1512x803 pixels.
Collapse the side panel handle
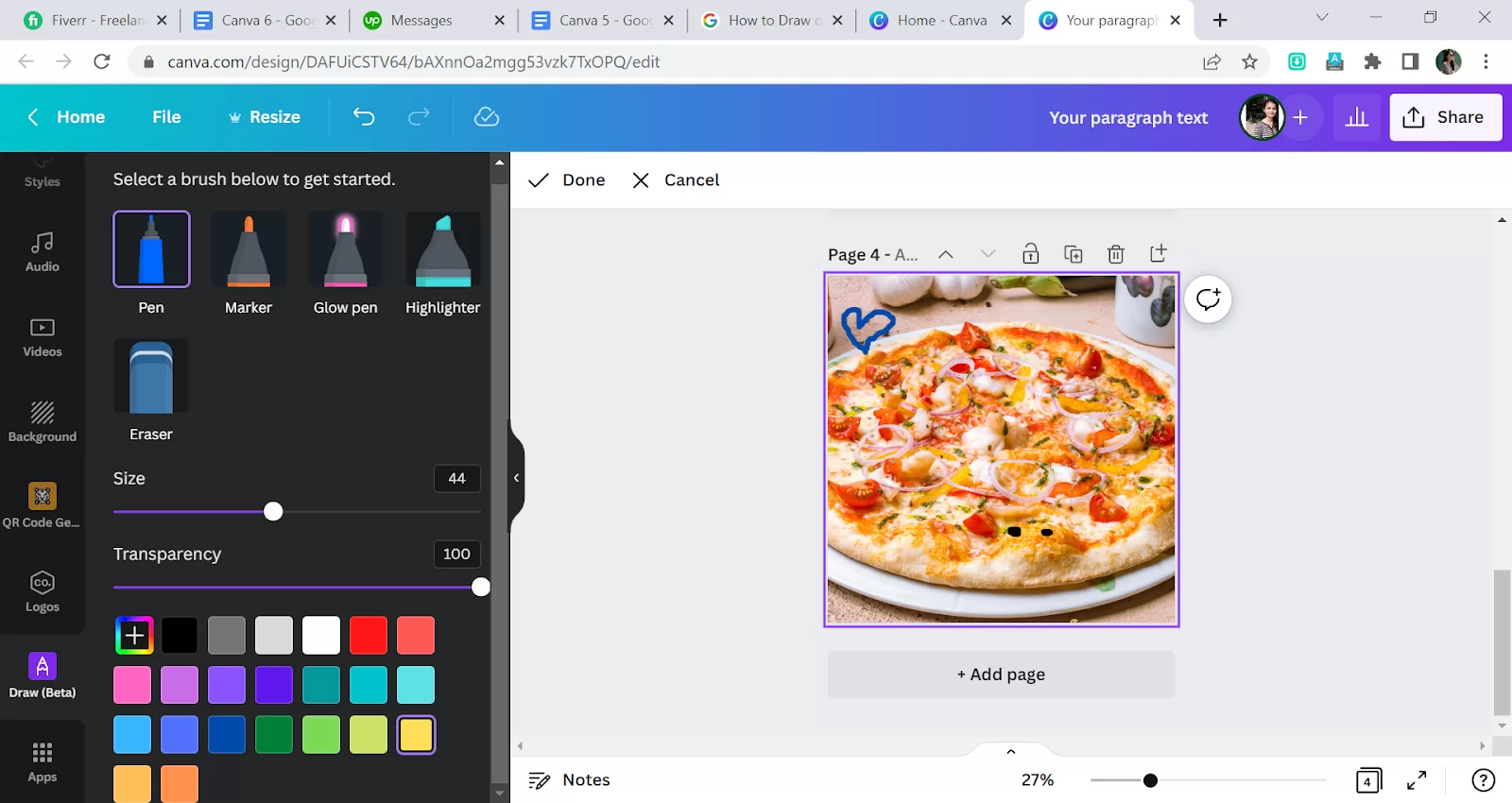(x=516, y=478)
